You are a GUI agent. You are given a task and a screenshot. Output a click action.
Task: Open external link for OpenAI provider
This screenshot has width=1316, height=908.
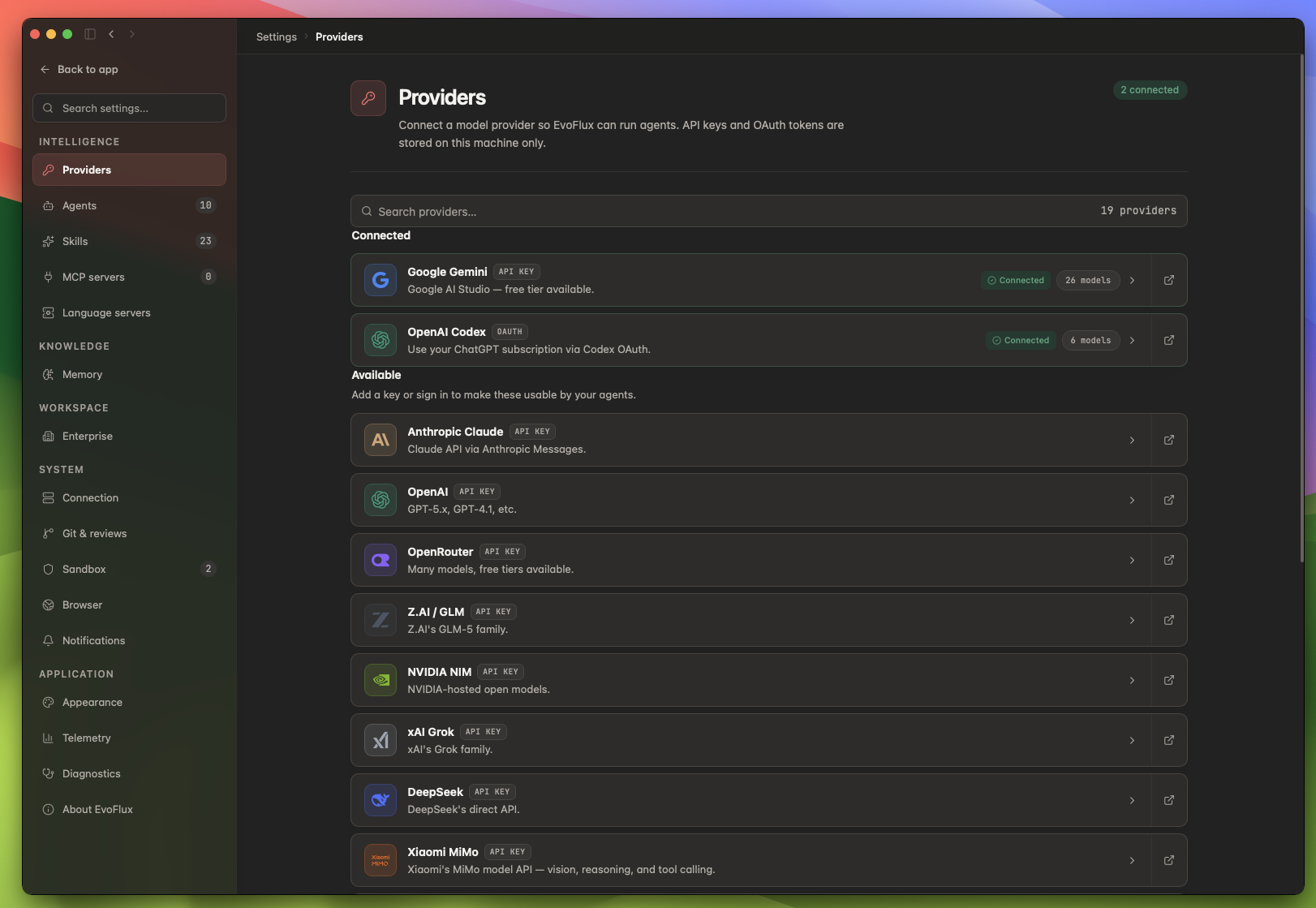point(1168,500)
